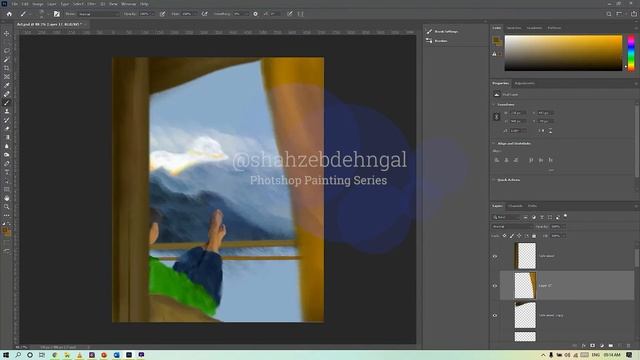
Task: Switch to the Adjustments tab
Action: [524, 83]
